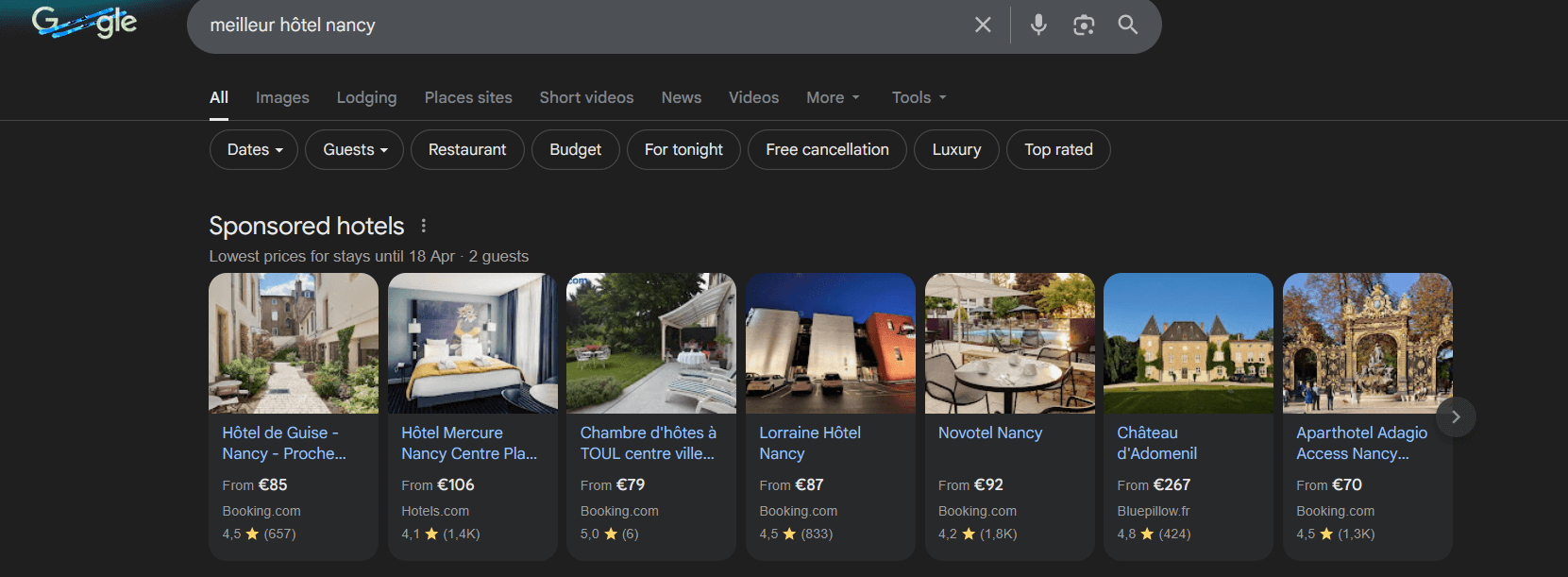
Task: Open Hôtel Mercure bedroom photo thumbnail
Action: tap(473, 343)
